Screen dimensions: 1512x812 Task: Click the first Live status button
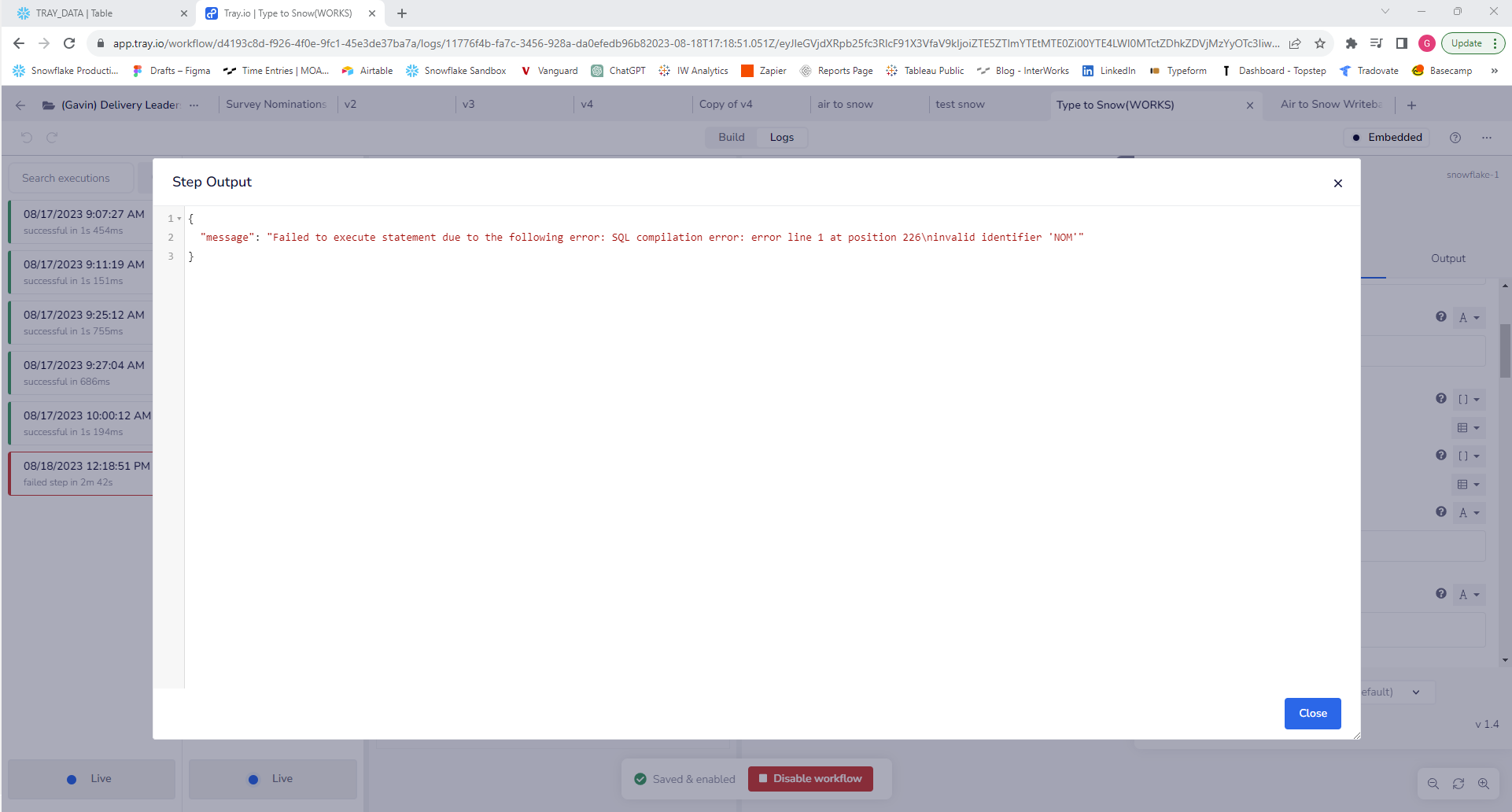coord(91,779)
